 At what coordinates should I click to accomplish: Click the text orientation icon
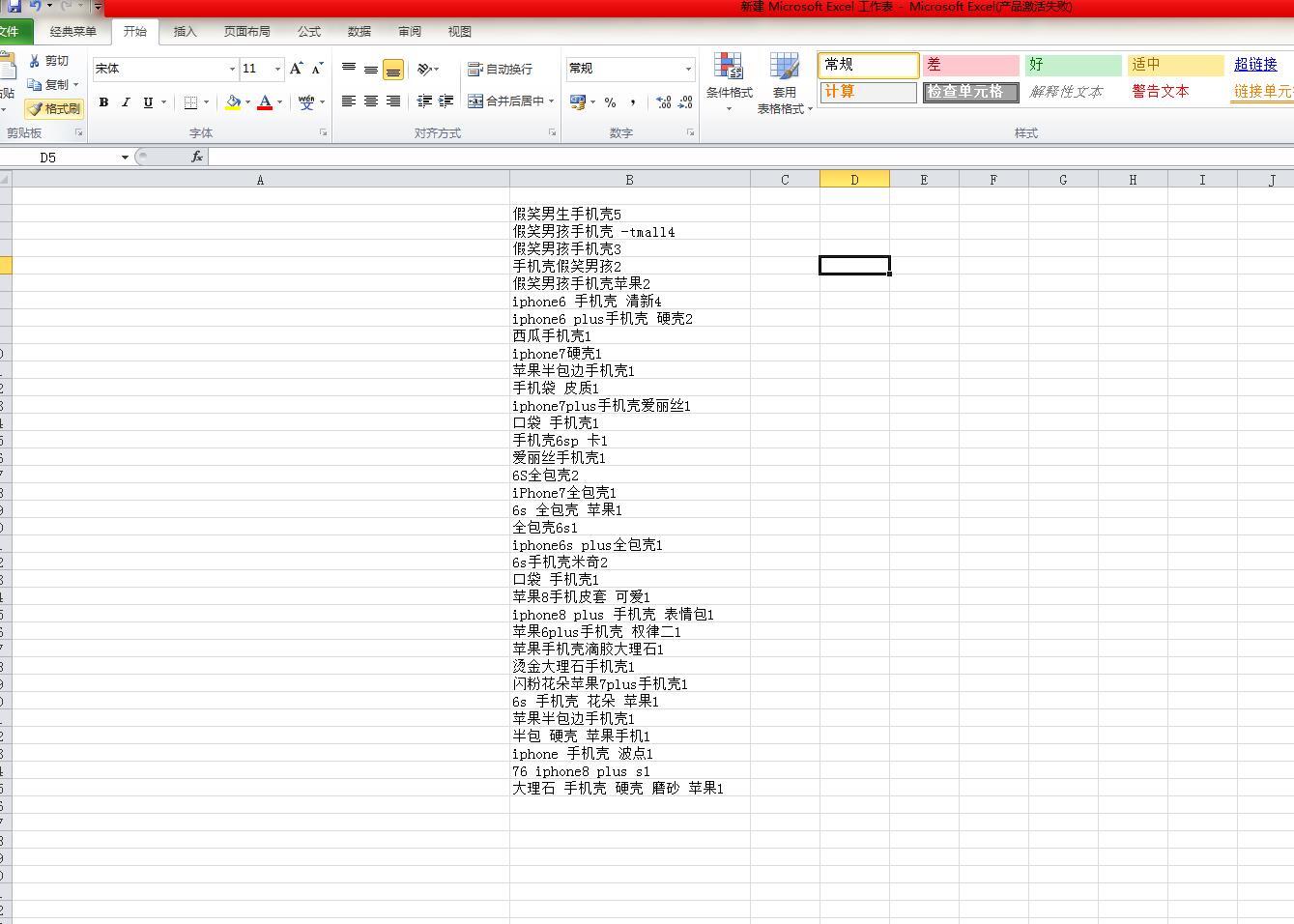424,69
